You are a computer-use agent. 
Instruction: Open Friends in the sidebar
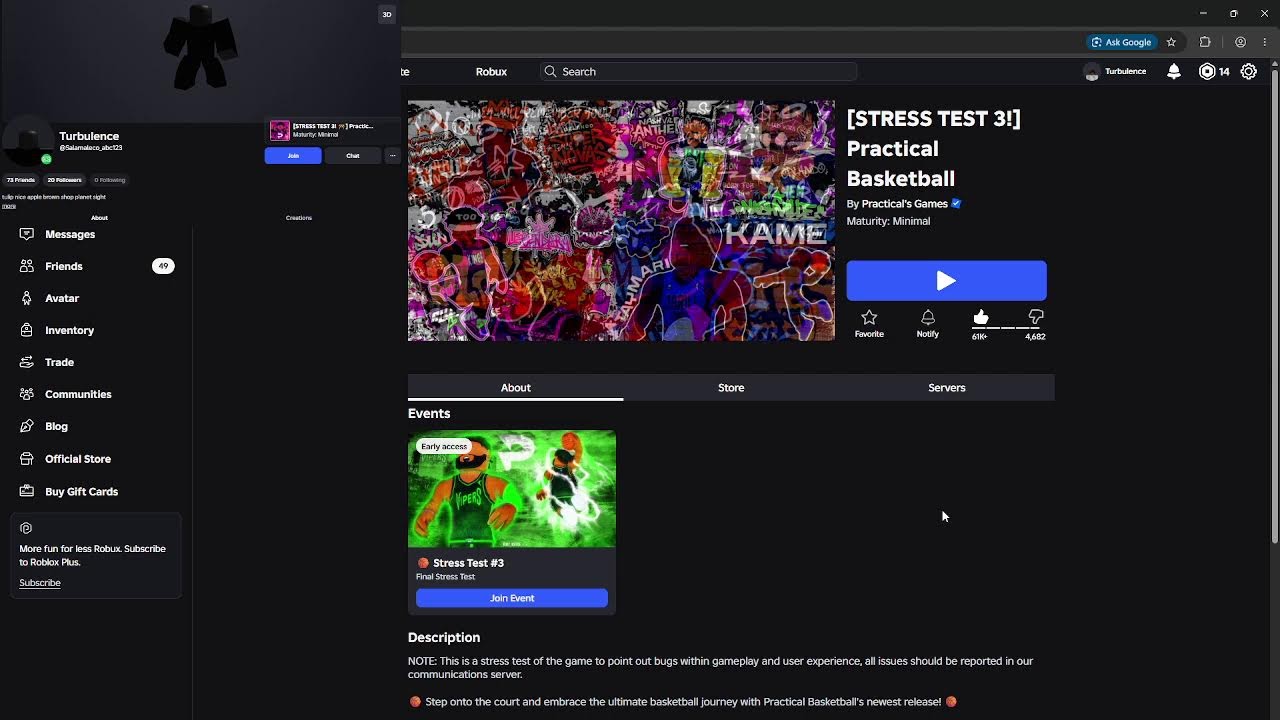pos(52,266)
